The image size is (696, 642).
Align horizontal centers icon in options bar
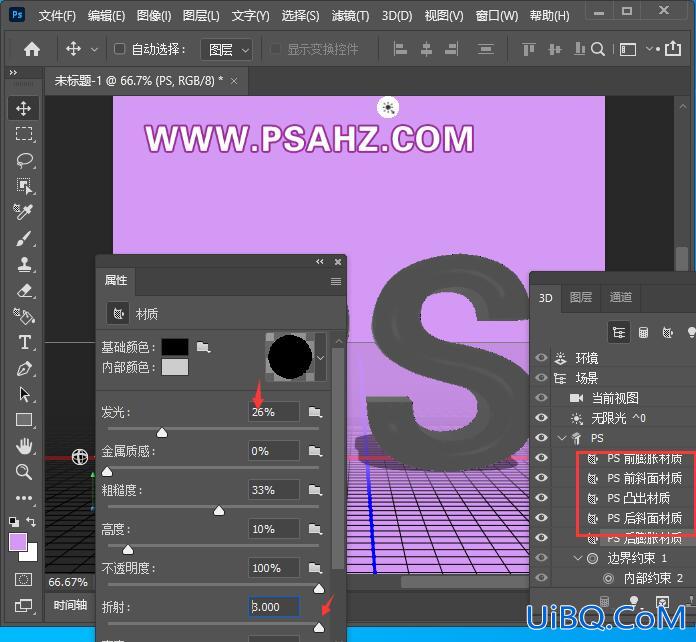click(x=426, y=49)
